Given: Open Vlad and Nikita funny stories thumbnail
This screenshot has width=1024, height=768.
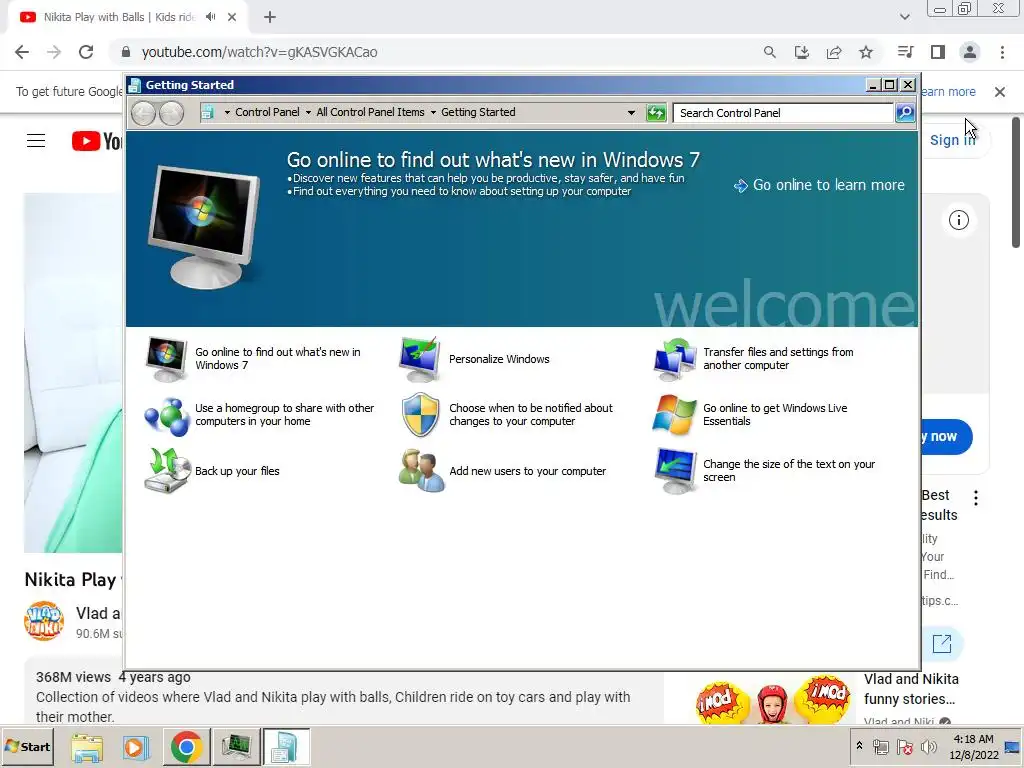Looking at the screenshot, I should (773, 697).
